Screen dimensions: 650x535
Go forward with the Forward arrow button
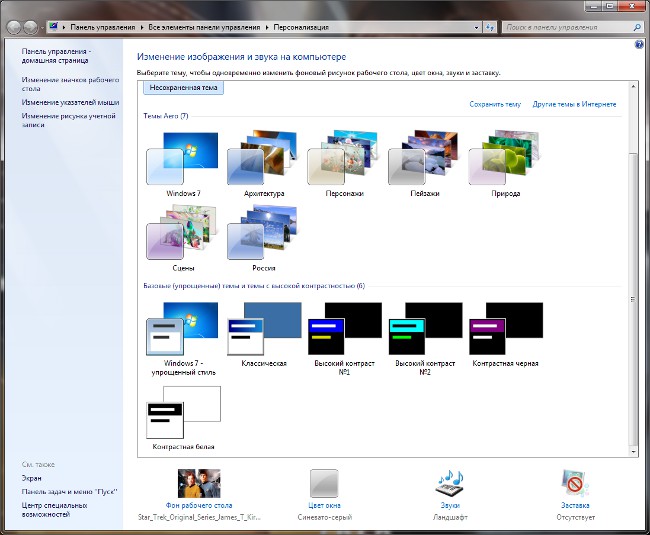click(30, 27)
